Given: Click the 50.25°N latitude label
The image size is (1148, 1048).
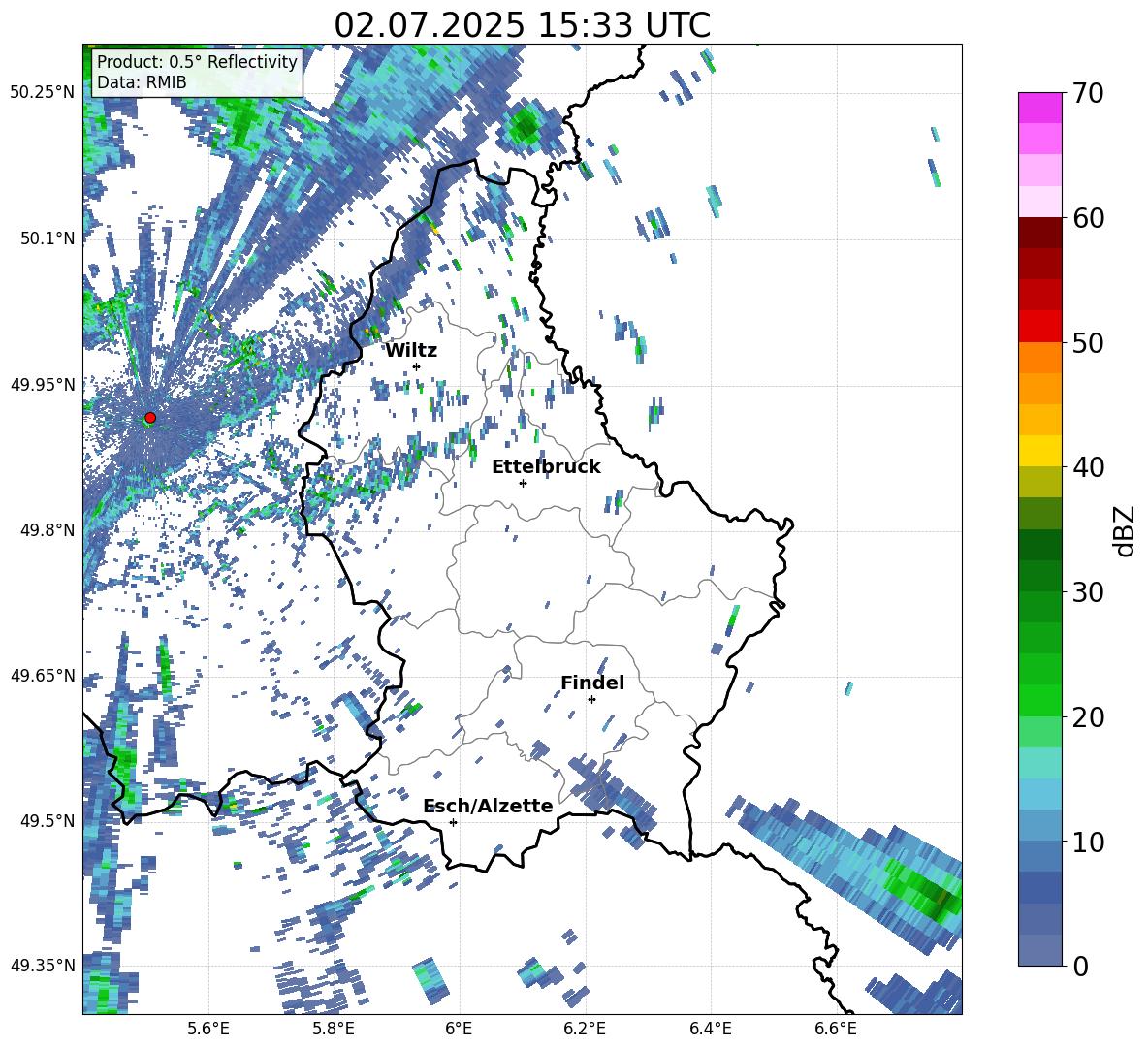Looking at the screenshot, I should pos(43,93).
